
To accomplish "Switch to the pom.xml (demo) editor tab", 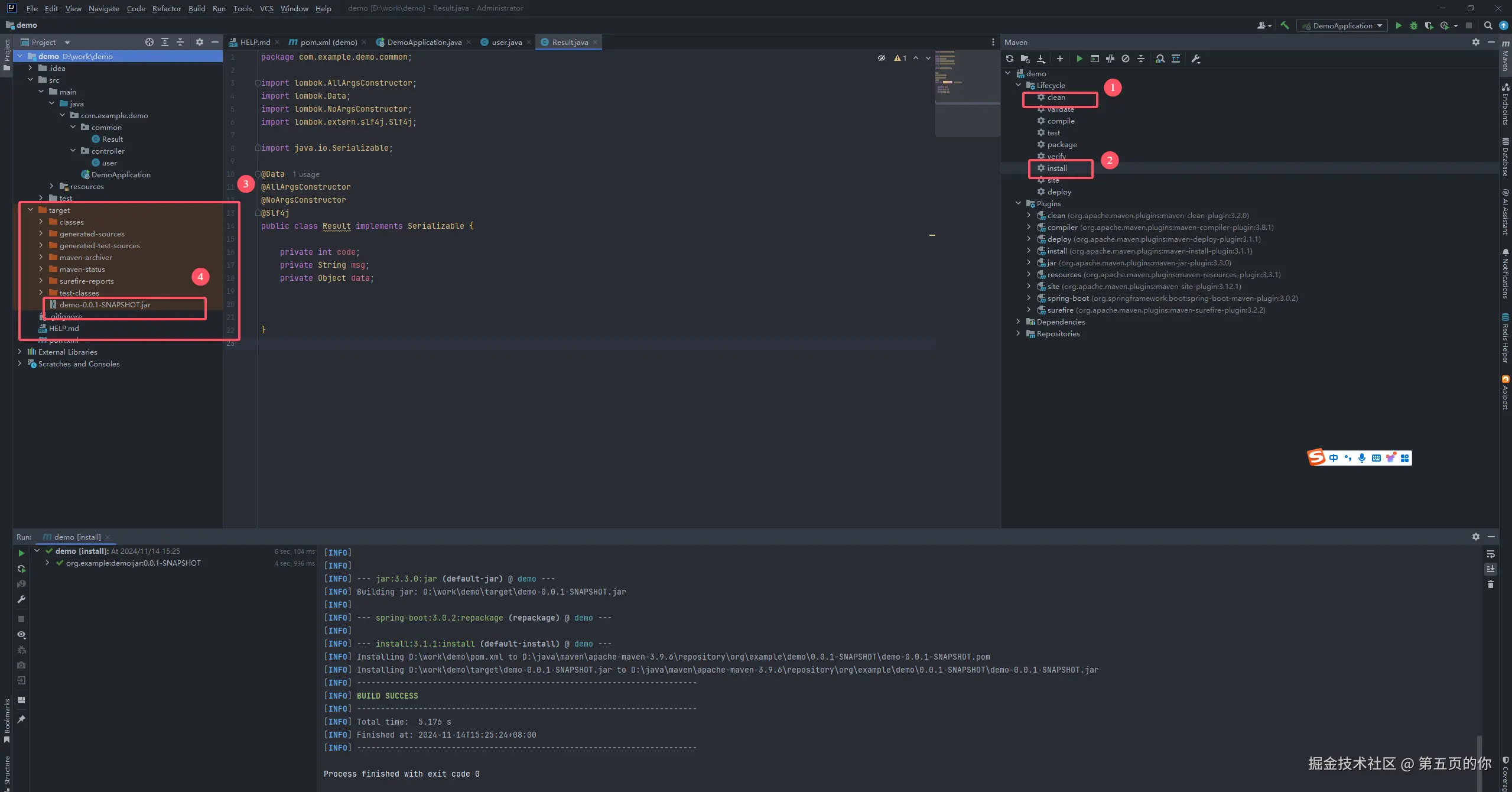I will 327,42.
